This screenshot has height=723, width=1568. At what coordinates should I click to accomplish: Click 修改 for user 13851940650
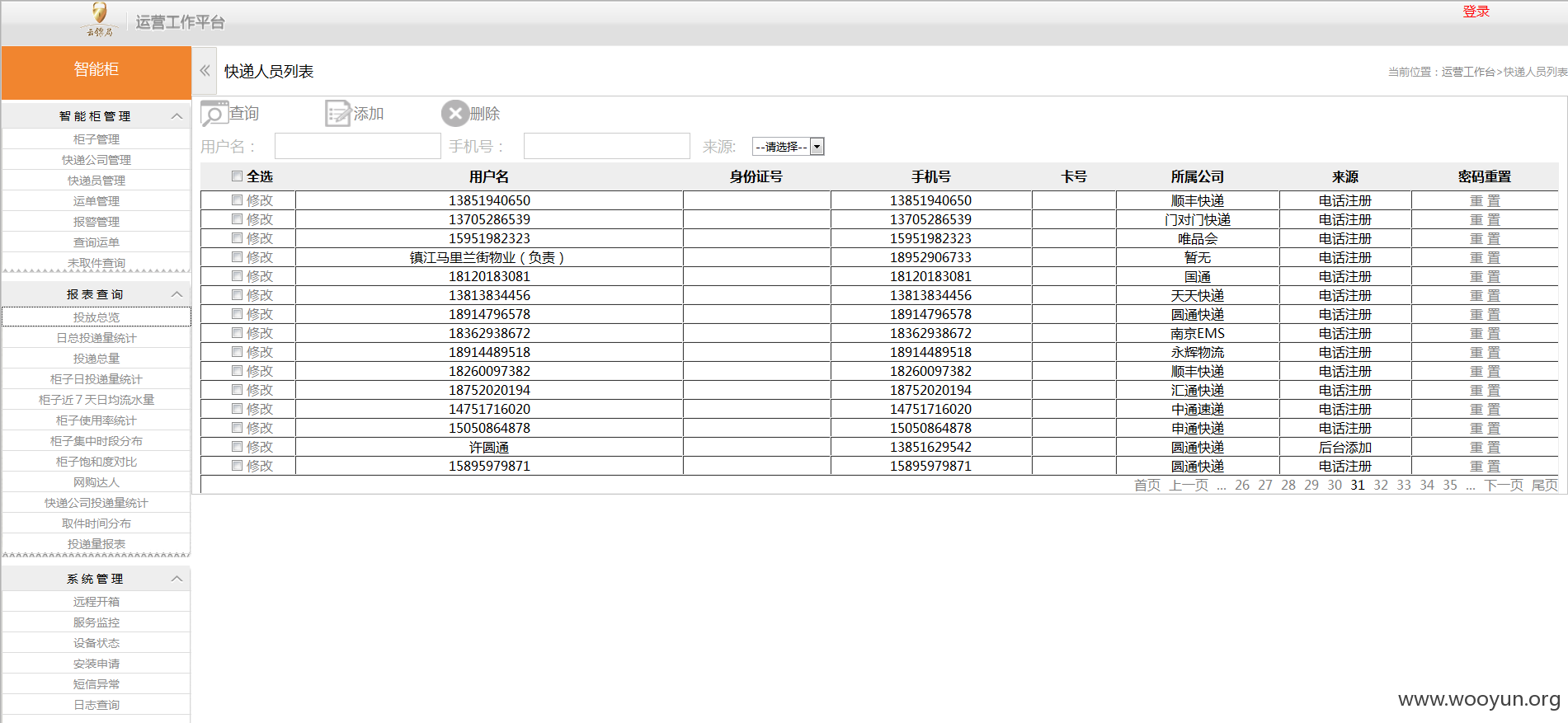[x=260, y=200]
